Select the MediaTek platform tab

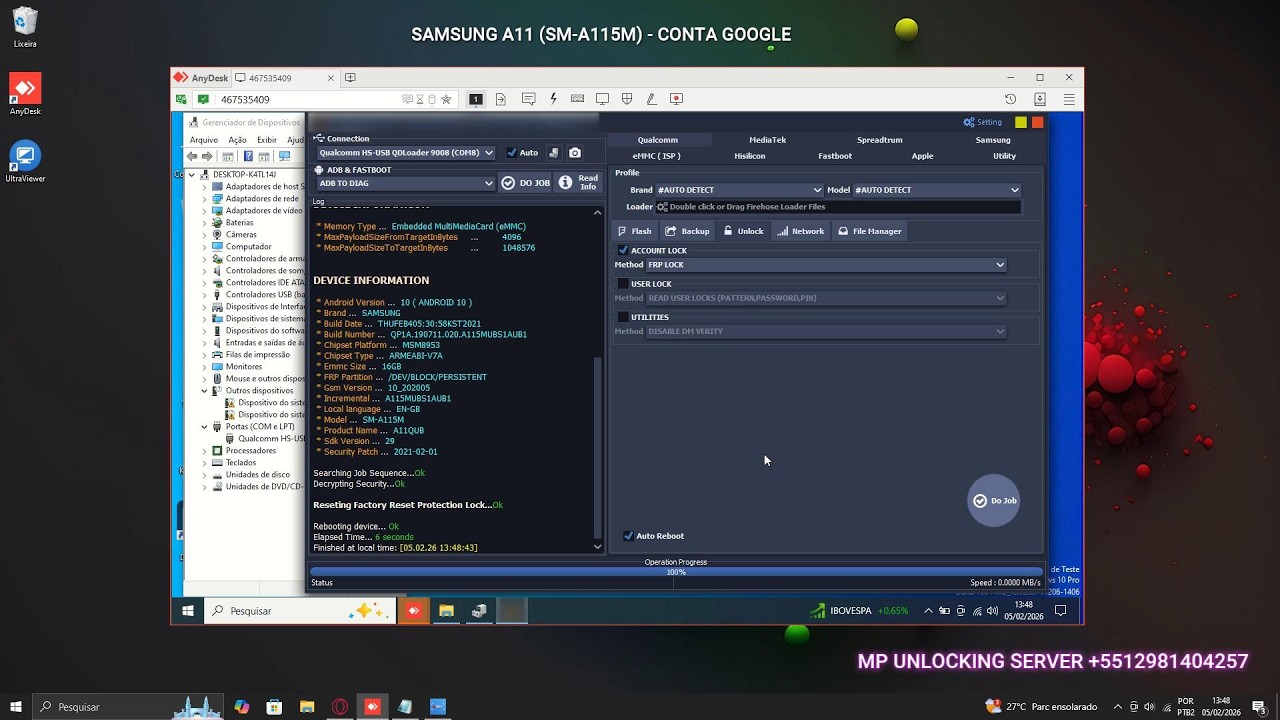768,140
